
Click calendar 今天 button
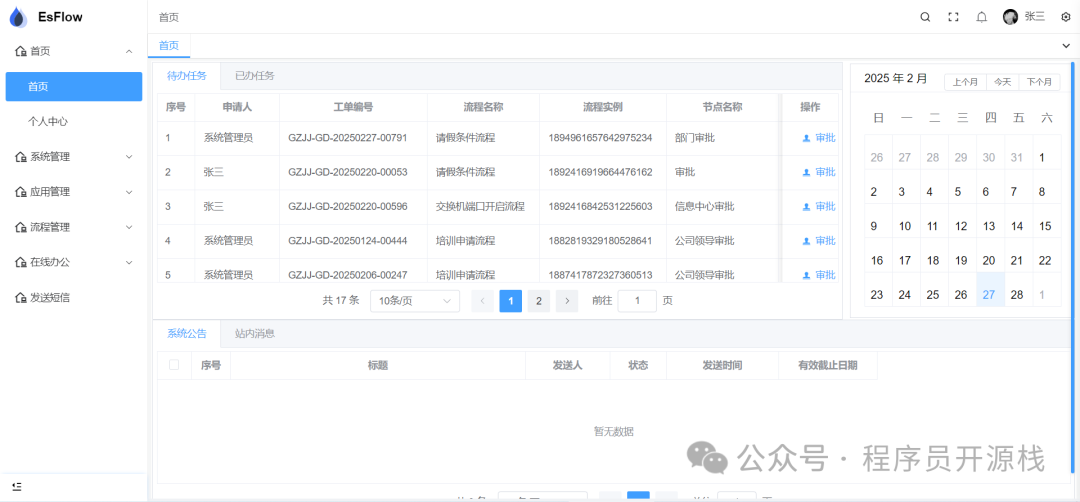coord(1002,82)
